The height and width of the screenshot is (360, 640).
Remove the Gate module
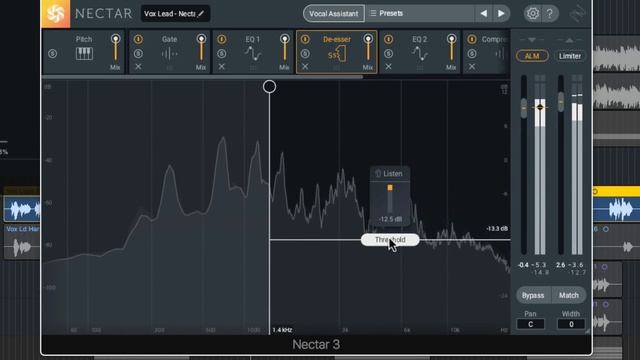[x=138, y=67]
